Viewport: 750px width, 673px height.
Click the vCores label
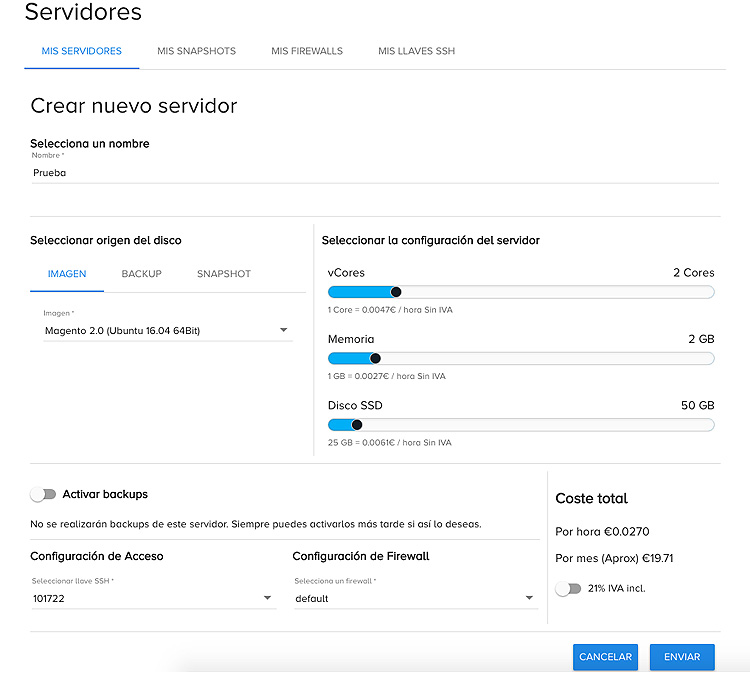[346, 273]
